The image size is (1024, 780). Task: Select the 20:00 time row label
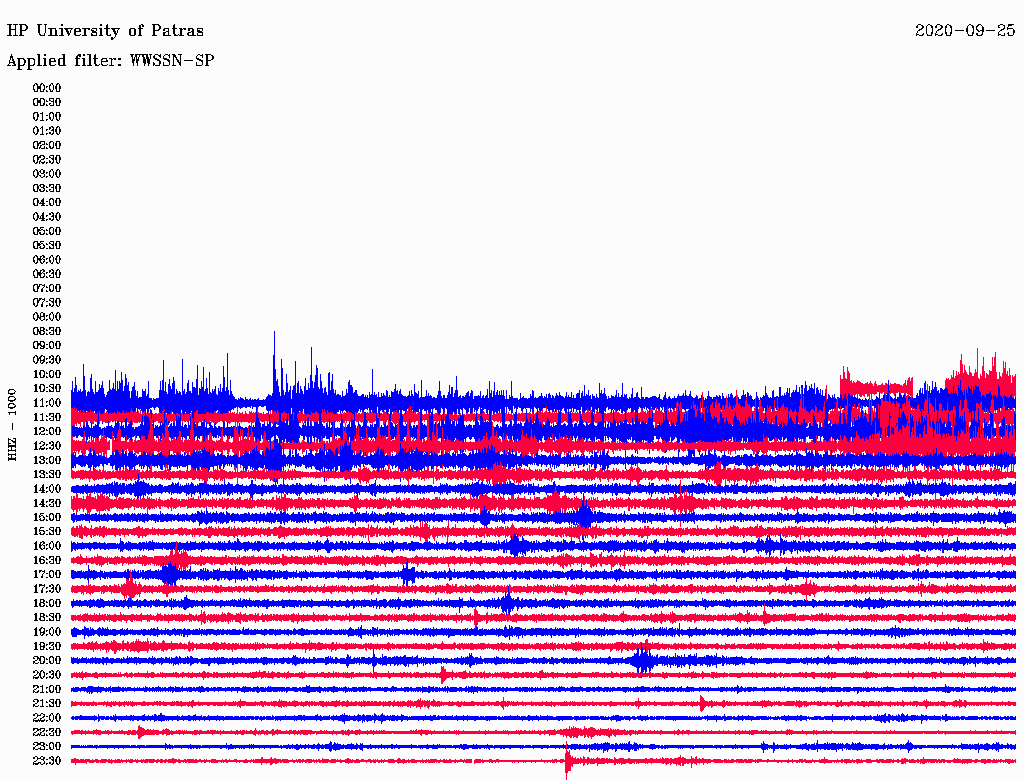(x=46, y=660)
